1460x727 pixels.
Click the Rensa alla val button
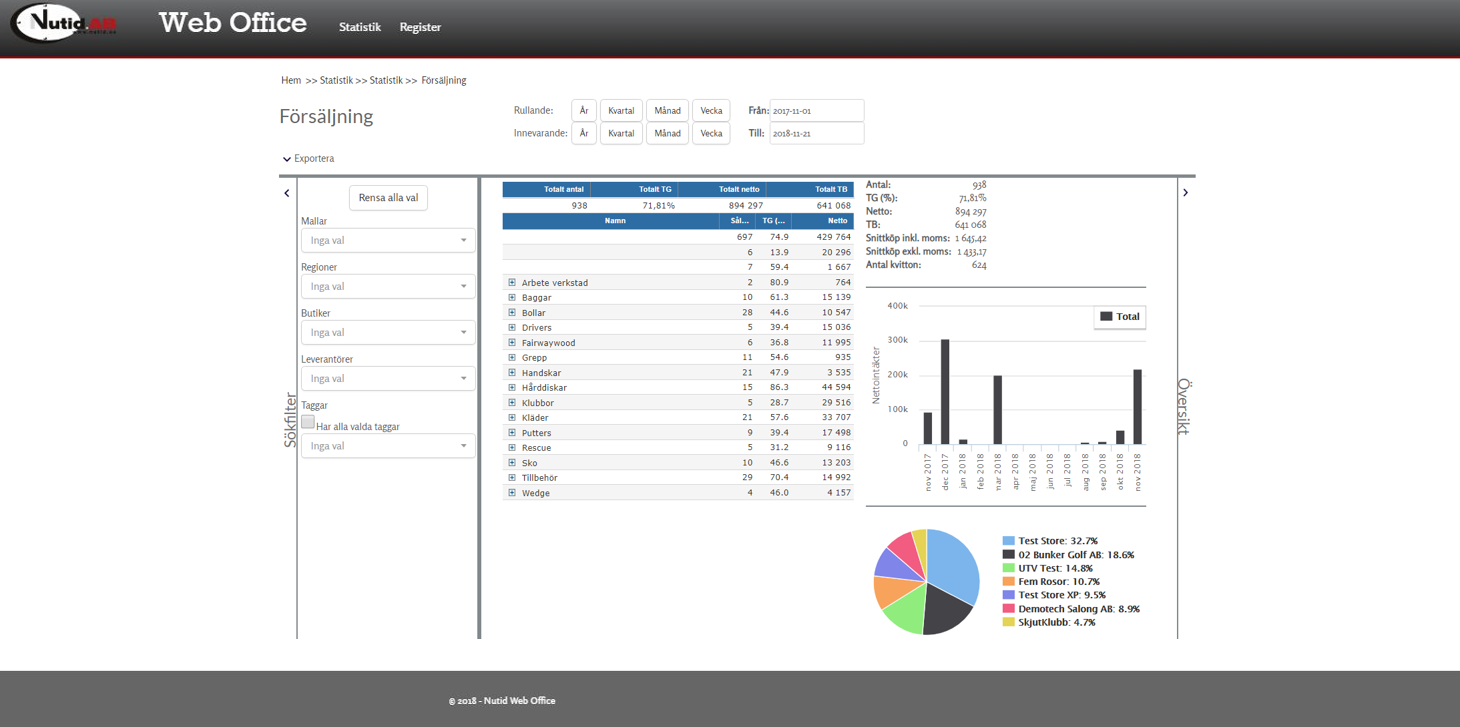click(x=388, y=198)
